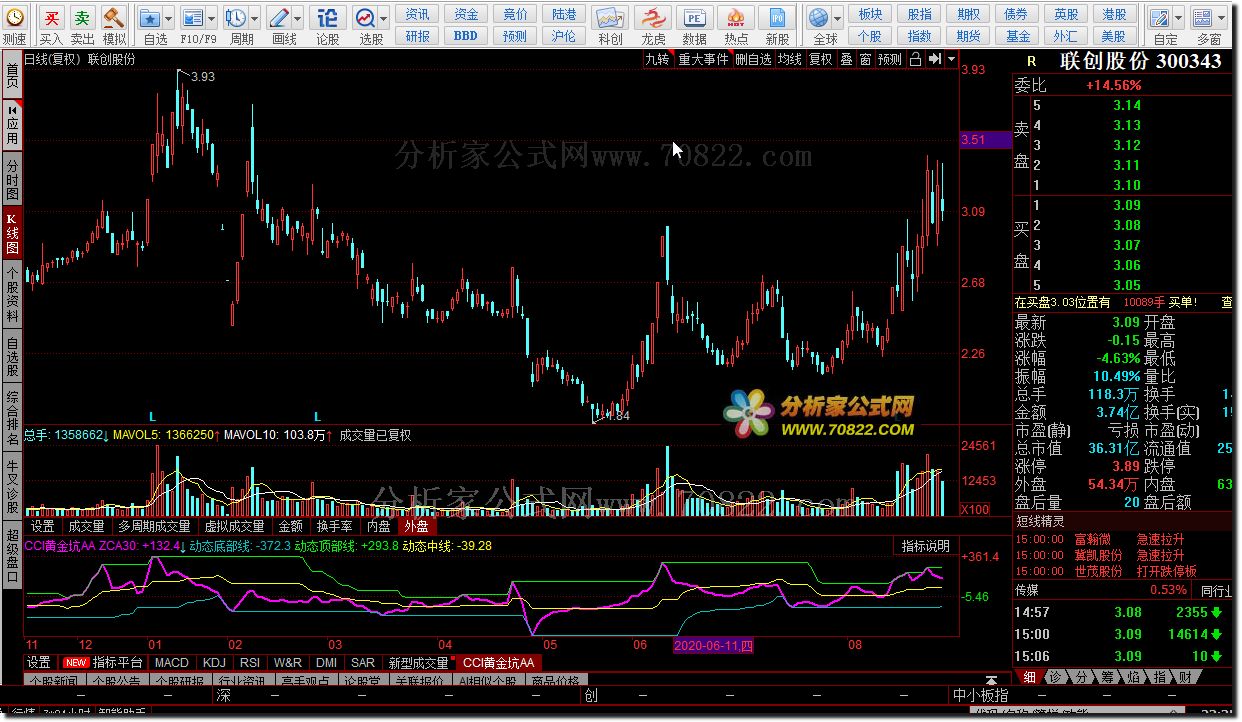Expand the dropdown arrow beside 自定 icon
This screenshot has width=1242, height=722.
click(x=1178, y=18)
